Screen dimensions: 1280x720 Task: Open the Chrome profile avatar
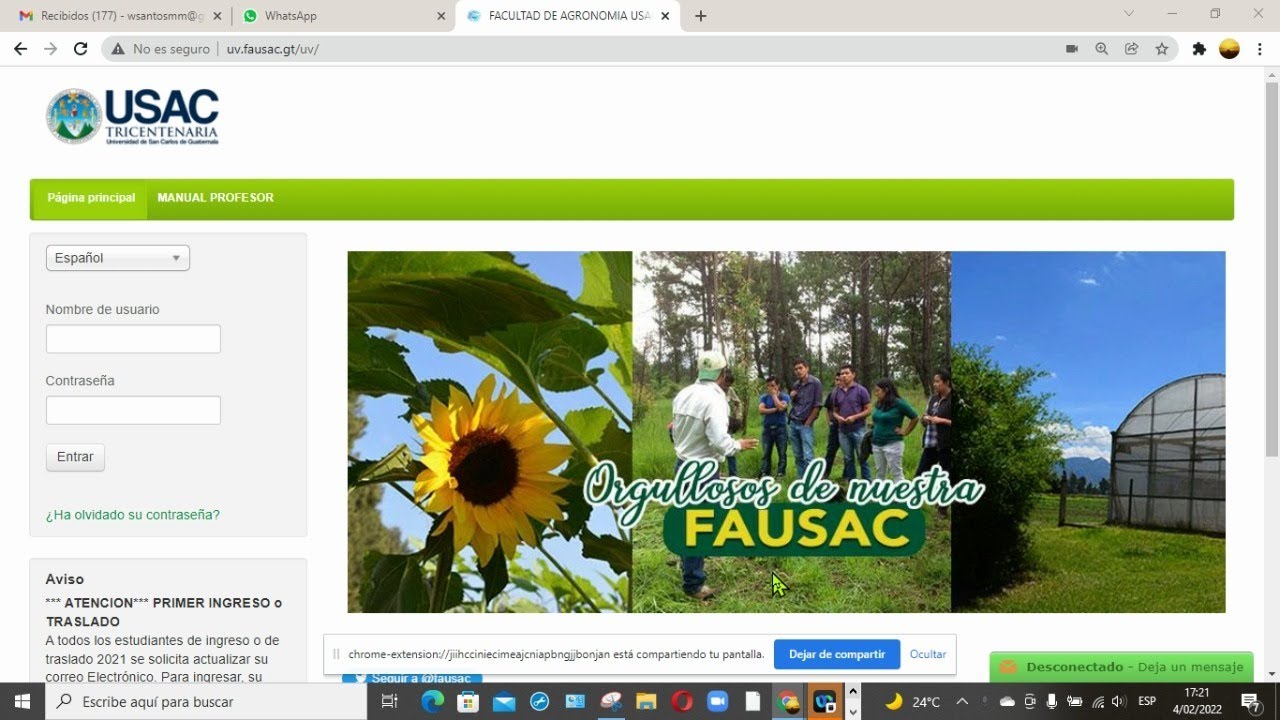(1230, 49)
